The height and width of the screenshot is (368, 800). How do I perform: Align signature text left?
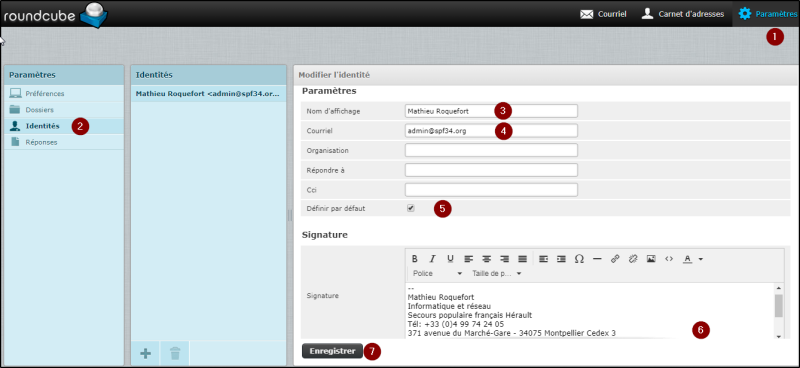point(468,259)
